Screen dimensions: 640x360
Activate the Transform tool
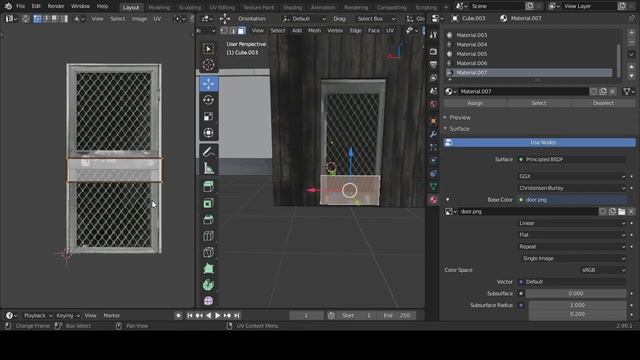pyautogui.click(x=208, y=133)
